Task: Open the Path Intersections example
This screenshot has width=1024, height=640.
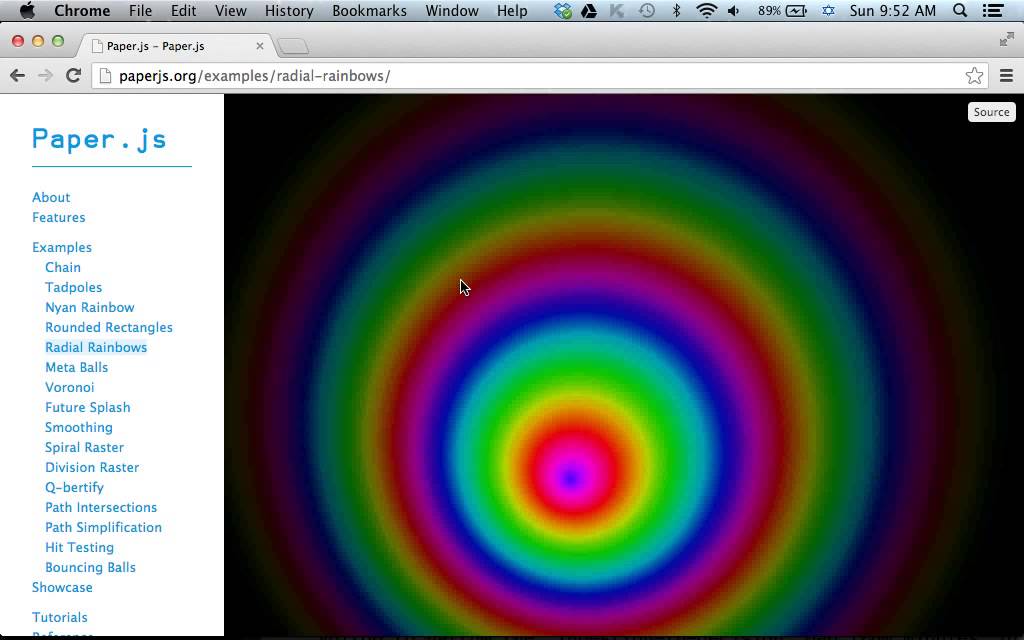Action: (x=101, y=507)
